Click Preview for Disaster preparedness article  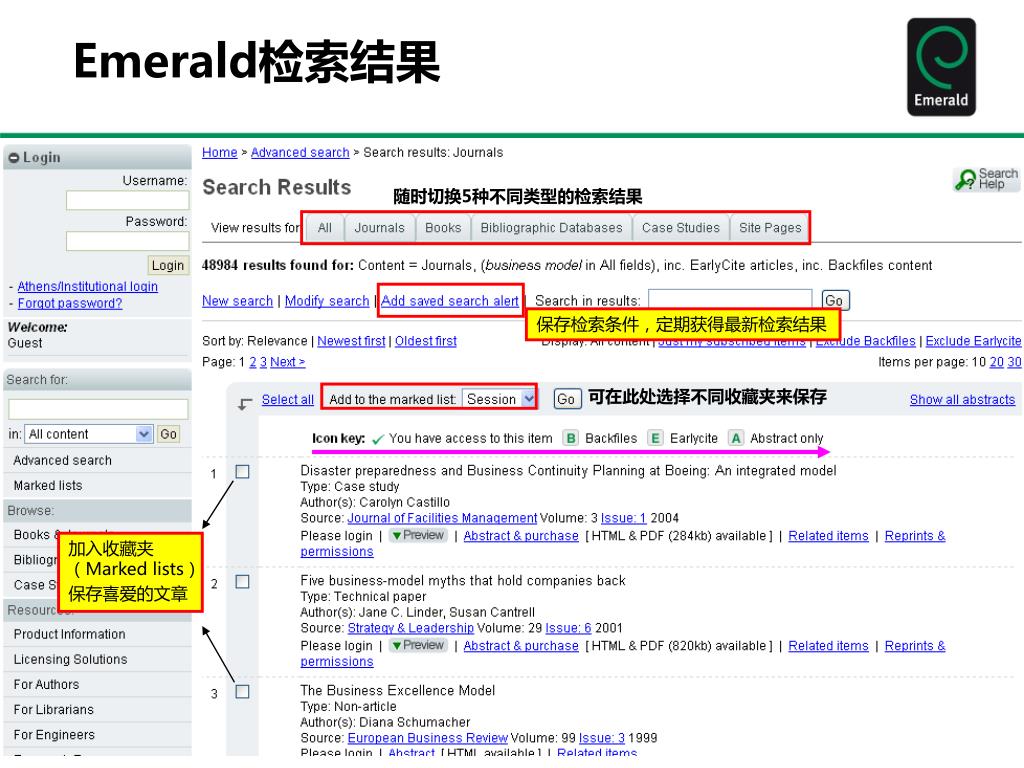[x=418, y=536]
